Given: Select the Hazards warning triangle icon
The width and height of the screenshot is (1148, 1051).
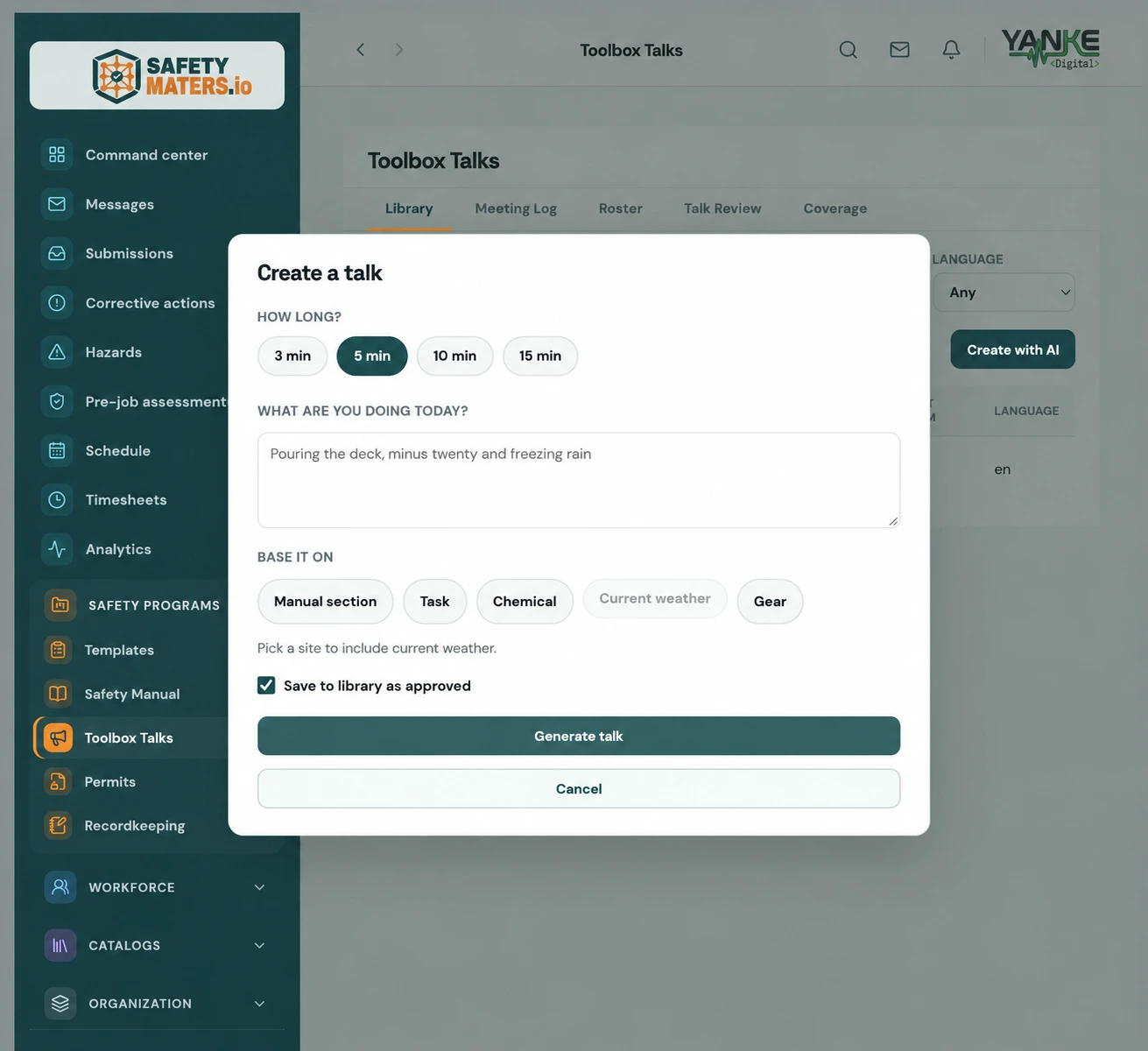Looking at the screenshot, I should [57, 352].
